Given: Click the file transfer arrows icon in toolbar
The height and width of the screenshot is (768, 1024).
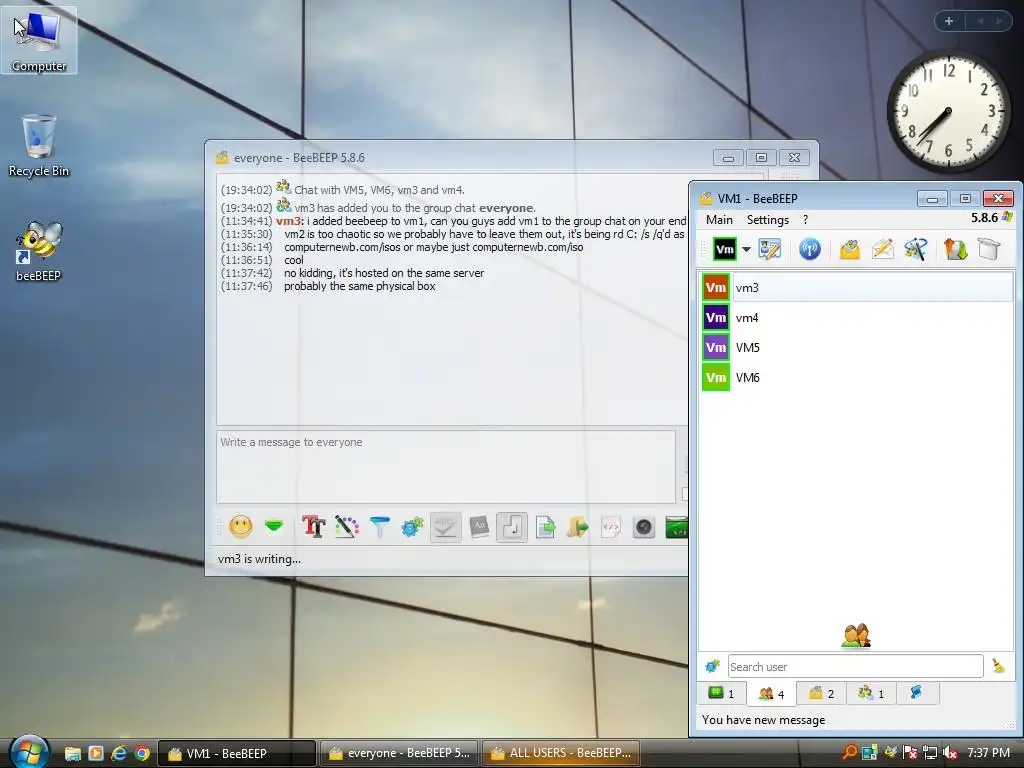Looking at the screenshot, I should (x=955, y=249).
